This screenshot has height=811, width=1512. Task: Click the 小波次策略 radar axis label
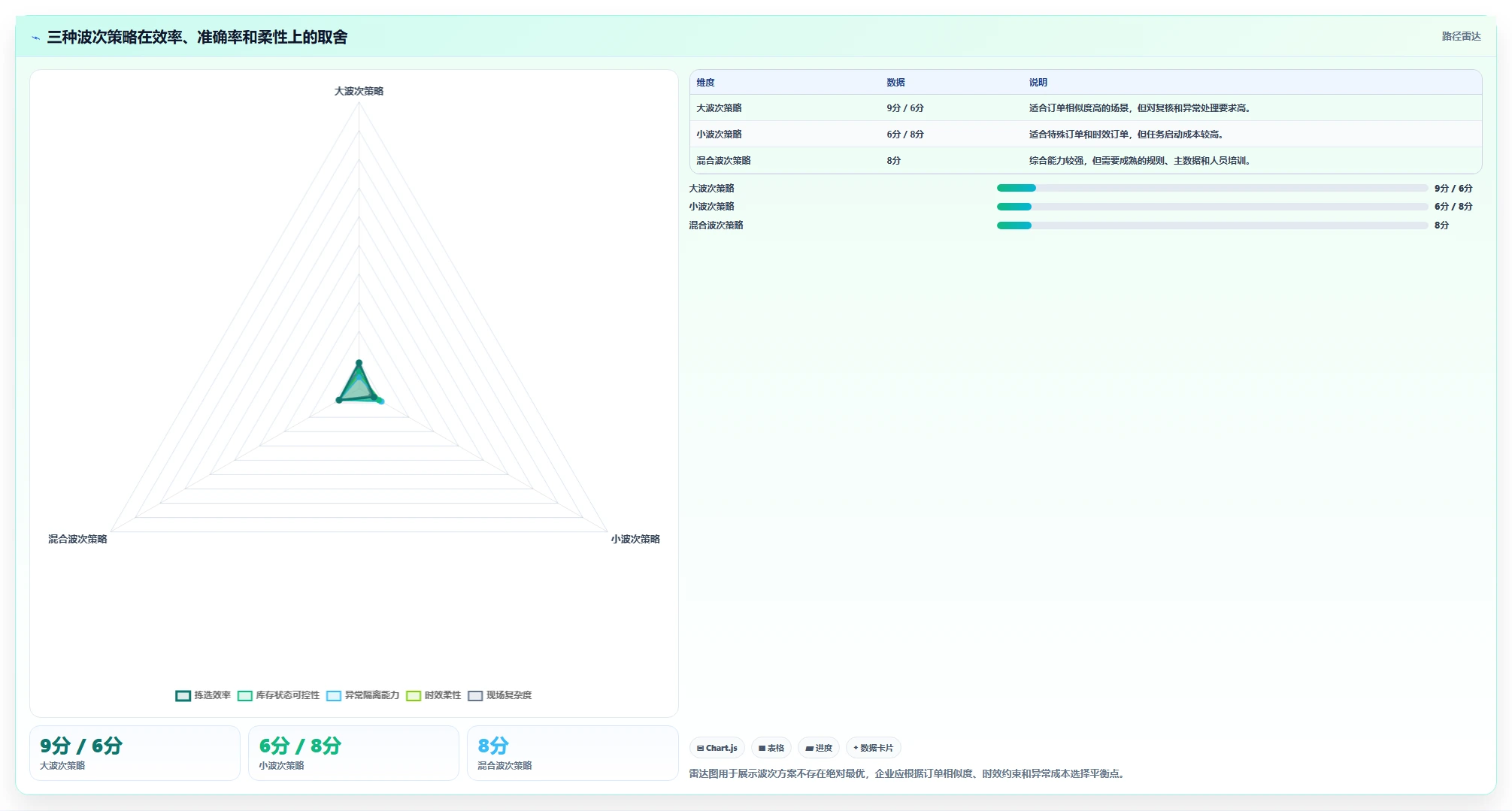[635, 539]
